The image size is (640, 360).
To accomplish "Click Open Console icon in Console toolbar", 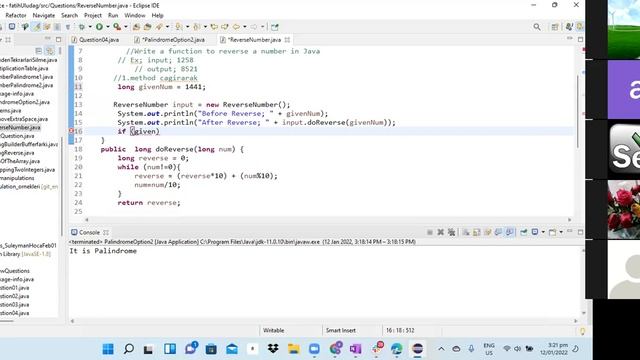I will (552, 232).
